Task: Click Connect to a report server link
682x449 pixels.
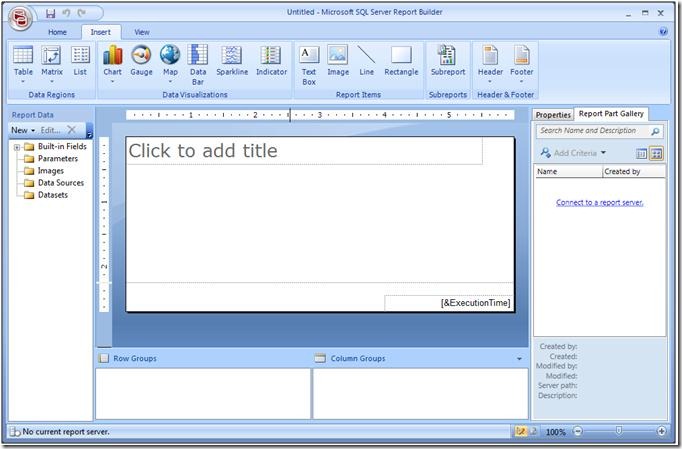Action: click(x=599, y=202)
